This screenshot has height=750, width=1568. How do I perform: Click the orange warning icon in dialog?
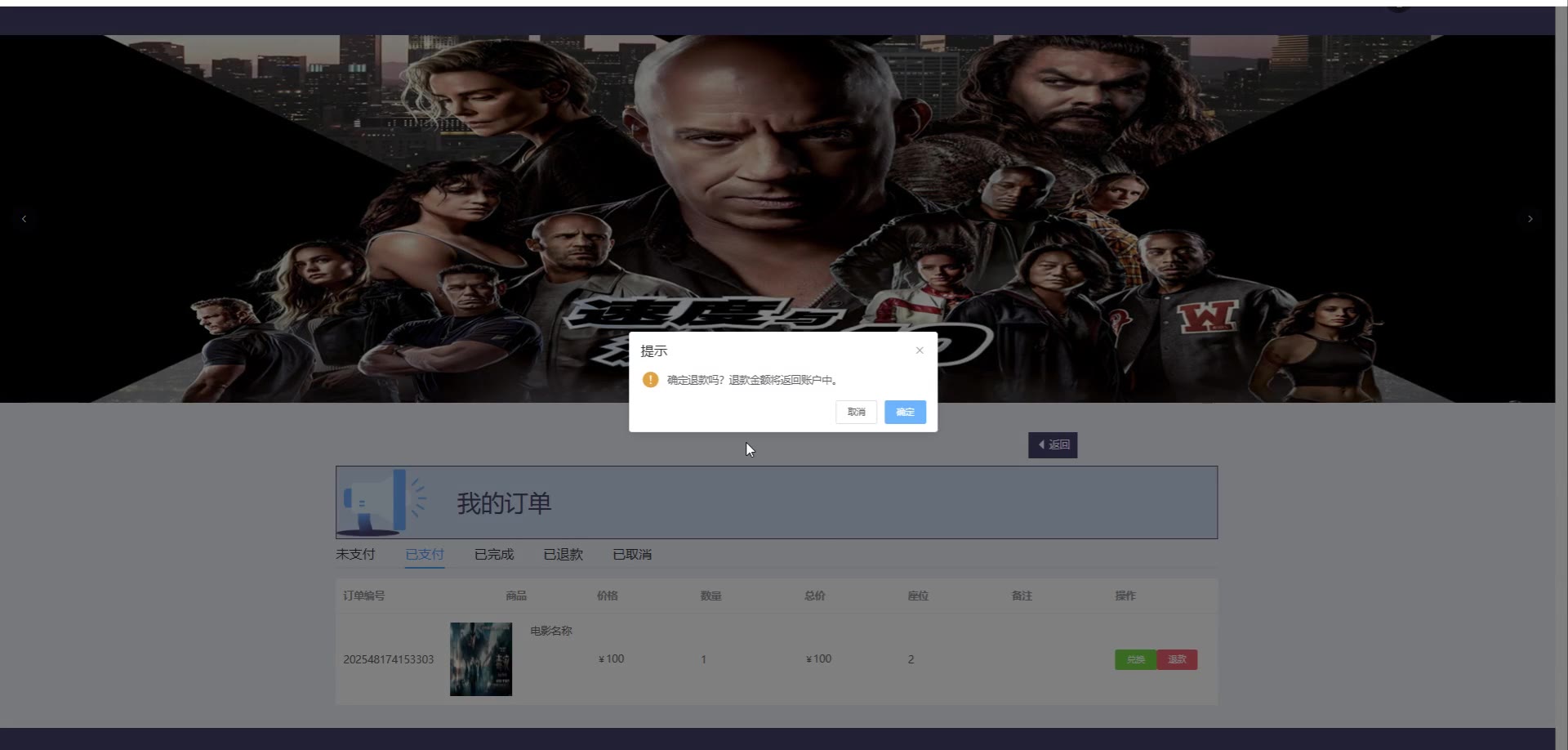[x=650, y=380]
